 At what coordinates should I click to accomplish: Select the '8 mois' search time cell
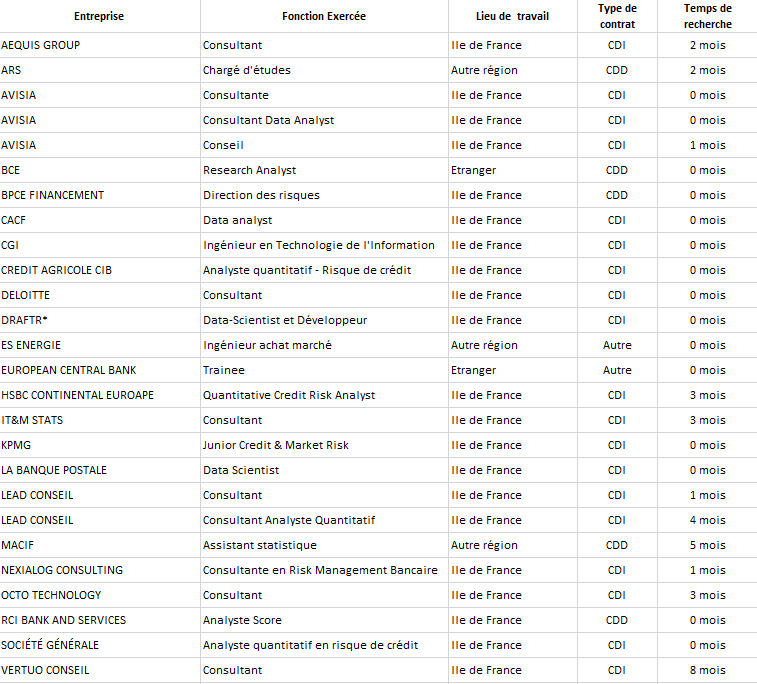coord(707,670)
